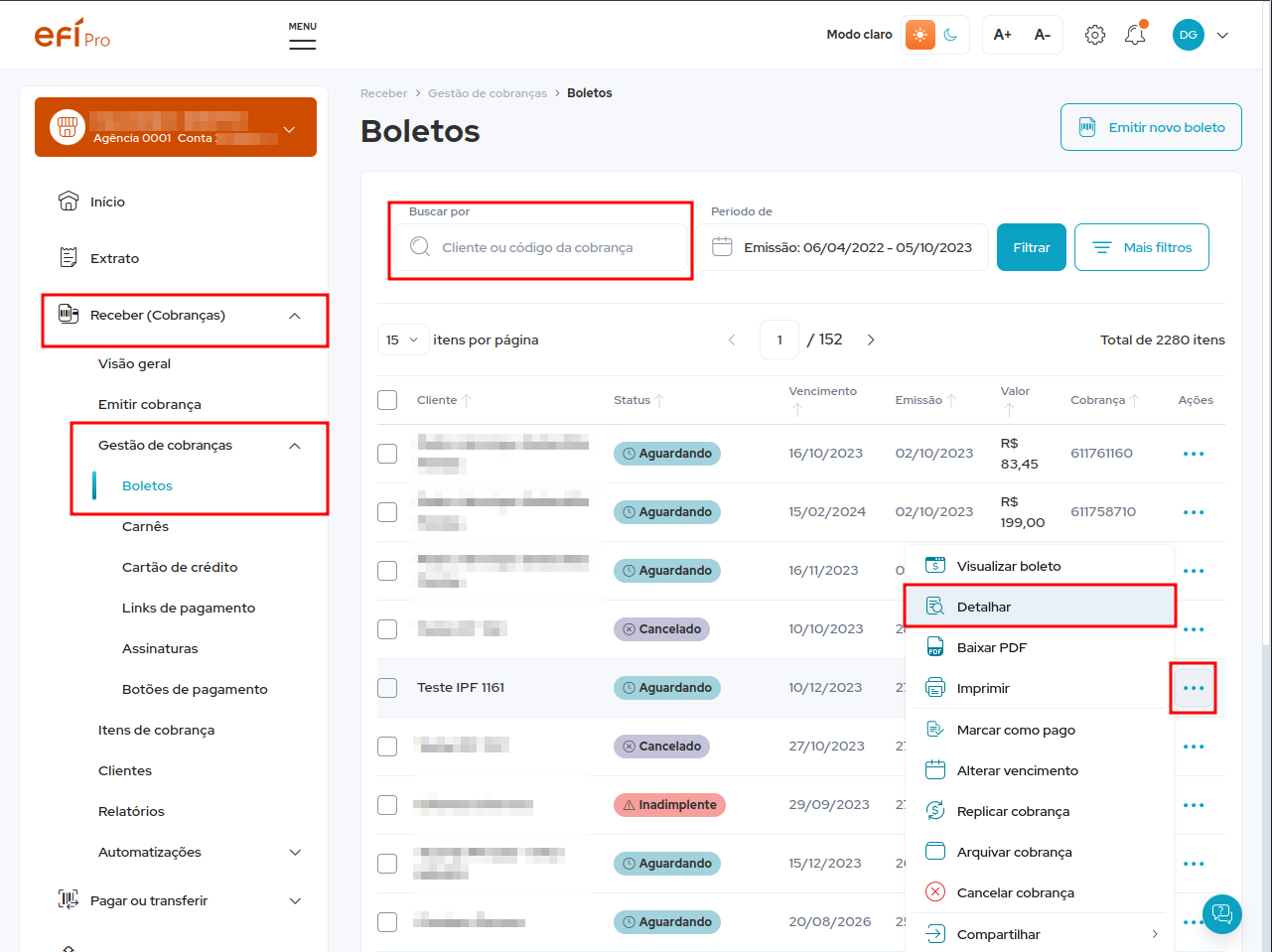Open Emitir cobrança in sidebar
The image size is (1272, 952).
coord(149,404)
